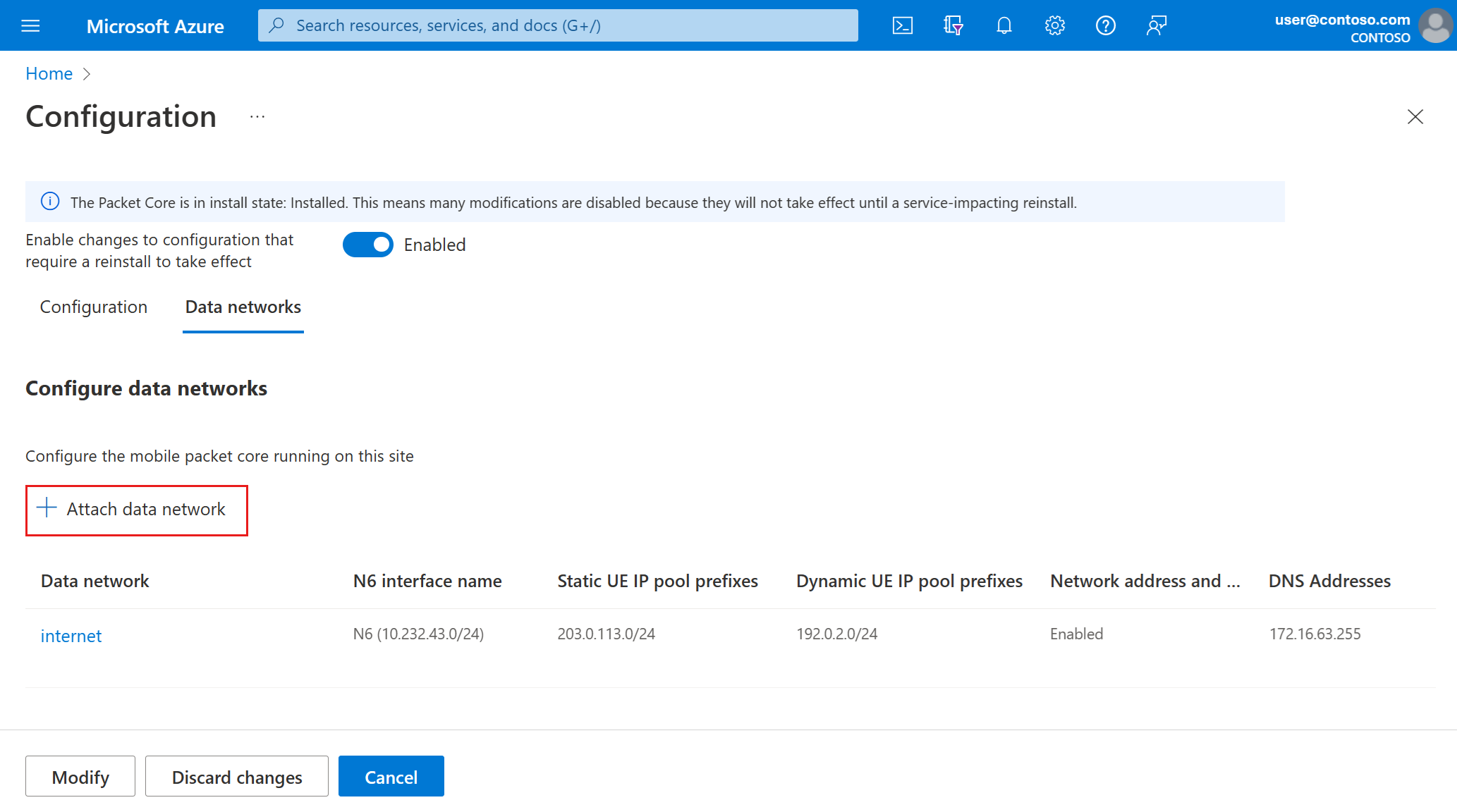Click the internet data network link
The height and width of the screenshot is (812, 1457).
[70, 635]
